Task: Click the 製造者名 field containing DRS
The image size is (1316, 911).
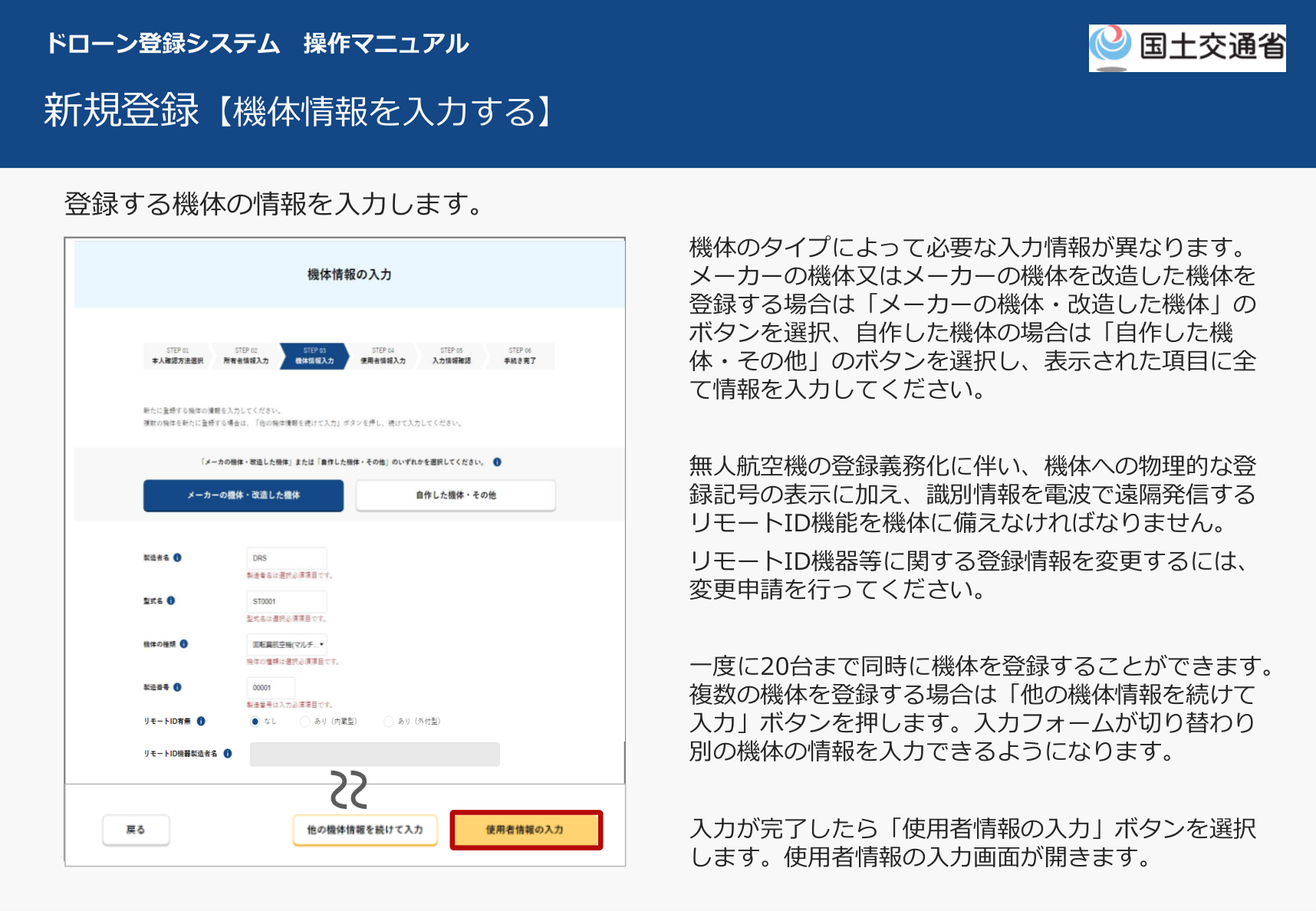Action: coord(287,558)
